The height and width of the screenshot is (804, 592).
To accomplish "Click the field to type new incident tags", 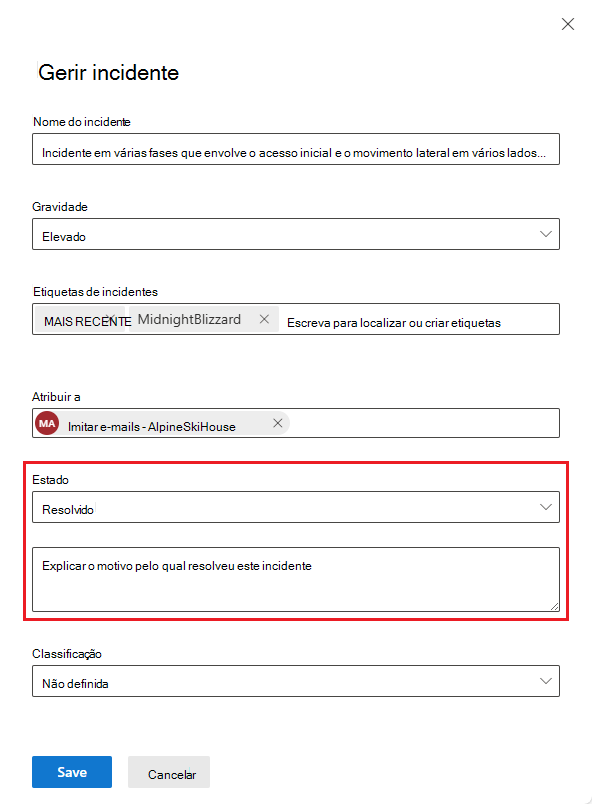I will pos(420,318).
